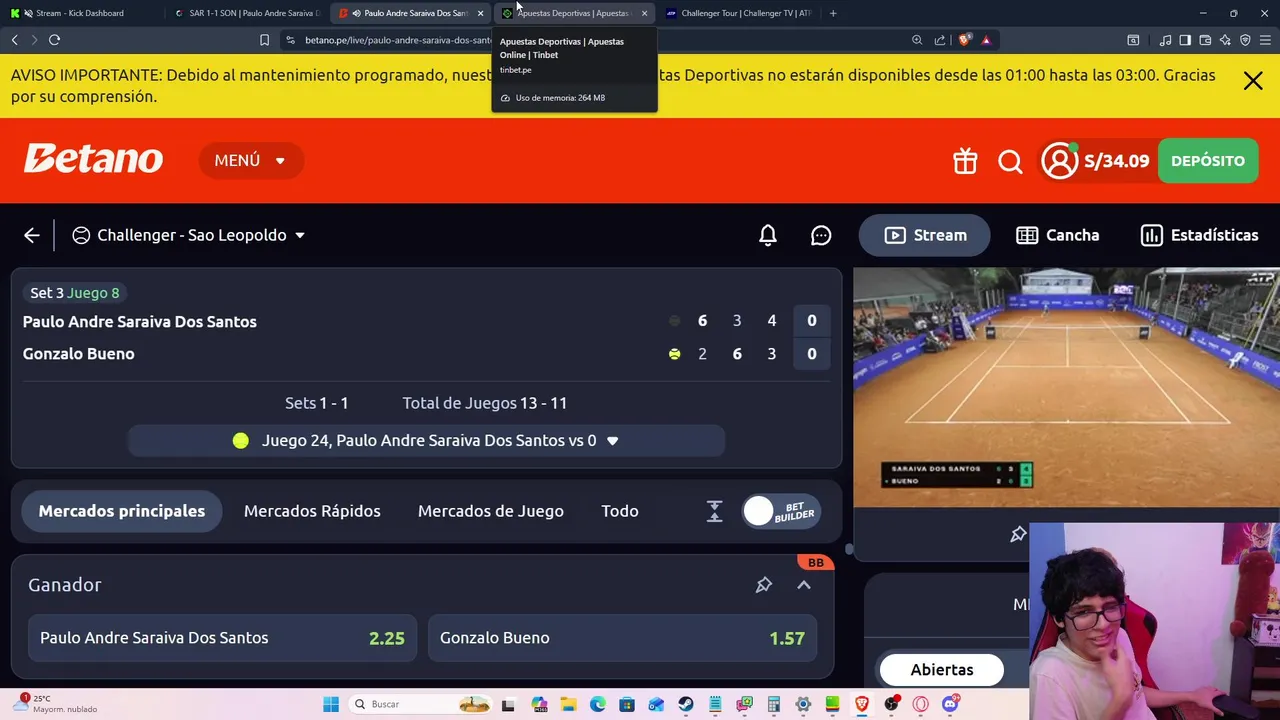
Task: Open the browser hamburger main menu
Action: [x=1266, y=40]
